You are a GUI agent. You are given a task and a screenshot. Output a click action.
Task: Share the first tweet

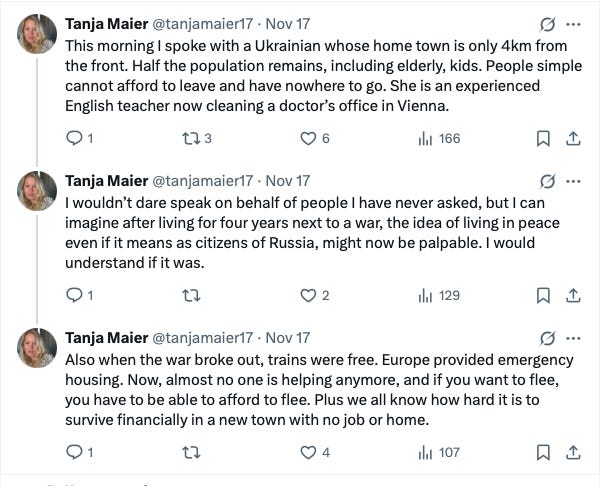click(x=573, y=138)
